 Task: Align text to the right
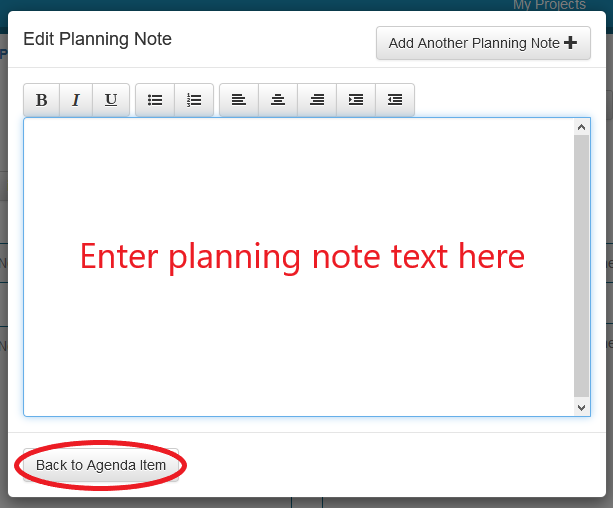pyautogui.click(x=317, y=100)
